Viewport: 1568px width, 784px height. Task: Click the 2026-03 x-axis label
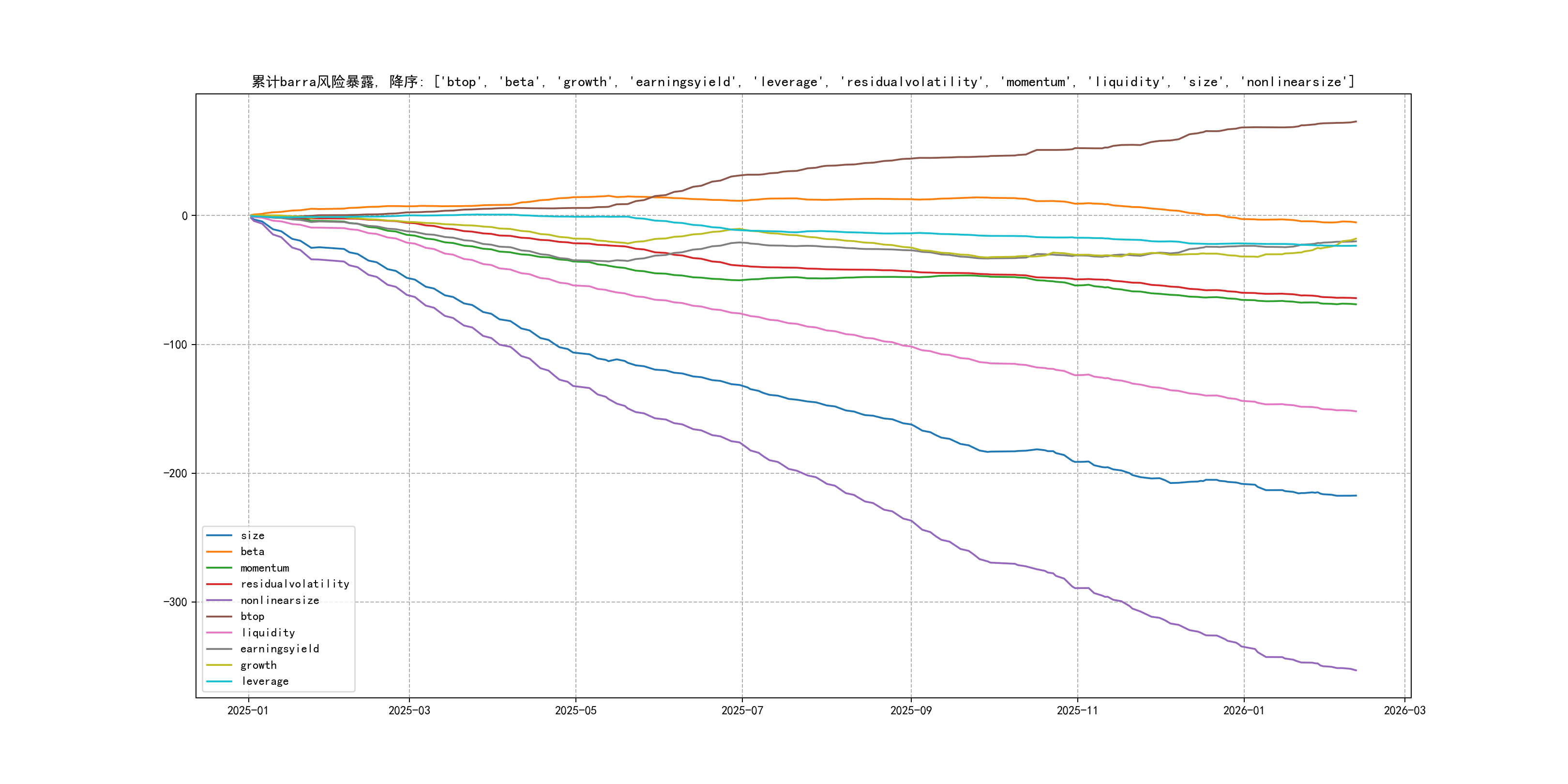pyautogui.click(x=1404, y=710)
